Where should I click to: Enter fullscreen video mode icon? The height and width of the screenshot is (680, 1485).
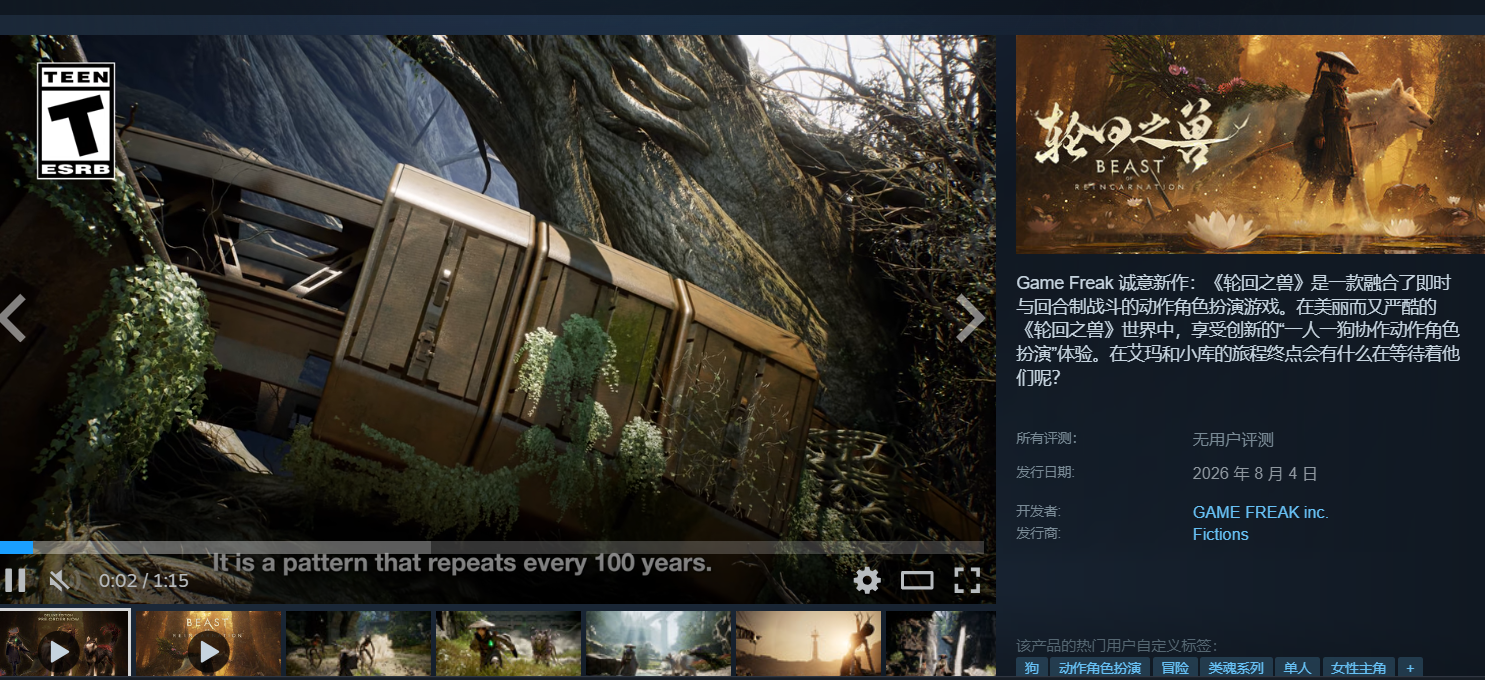pyautogui.click(x=966, y=580)
